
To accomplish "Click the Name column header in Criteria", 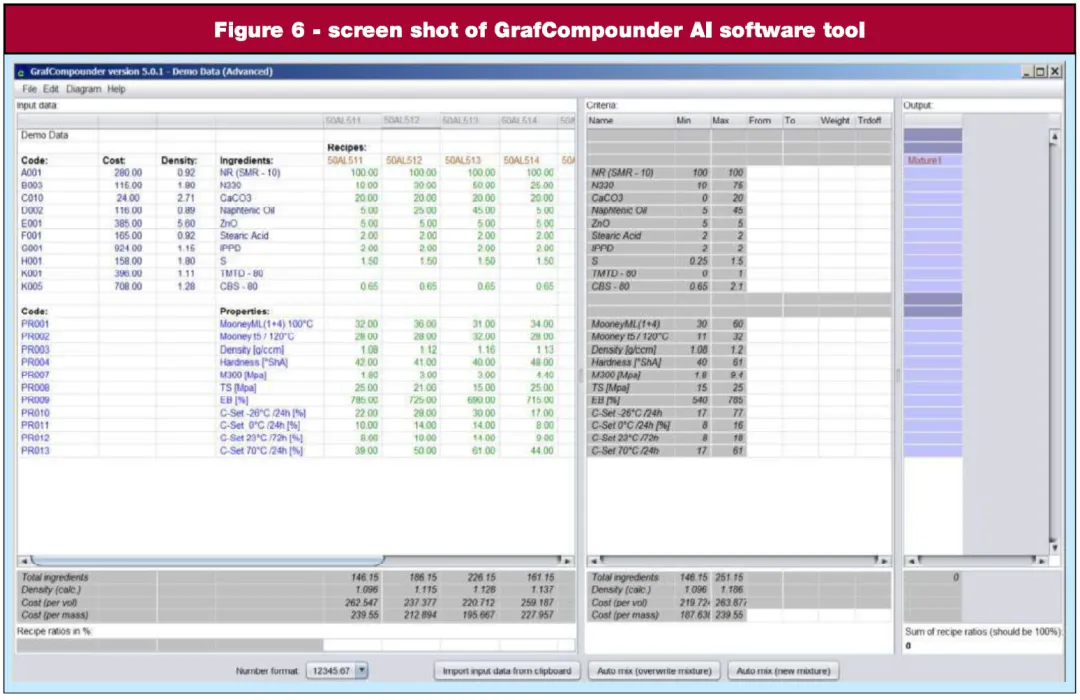I will pos(629,121).
